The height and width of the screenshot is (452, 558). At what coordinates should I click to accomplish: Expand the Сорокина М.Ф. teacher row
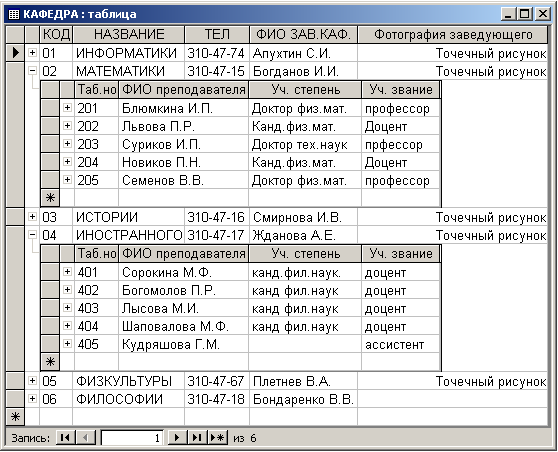click(67, 272)
